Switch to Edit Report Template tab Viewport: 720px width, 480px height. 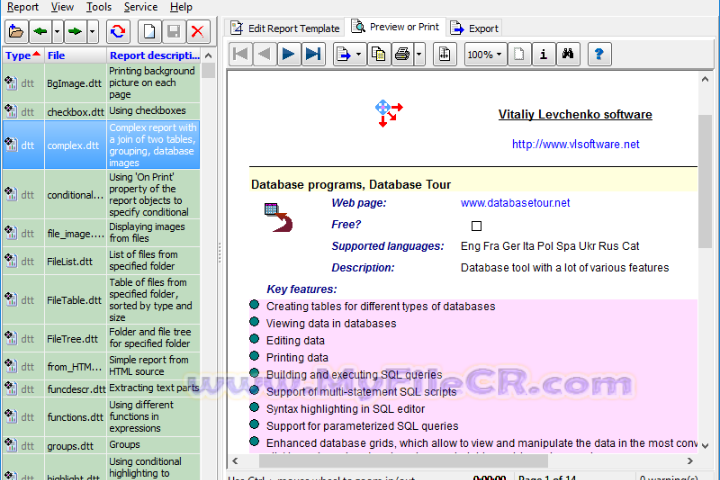tap(285, 28)
